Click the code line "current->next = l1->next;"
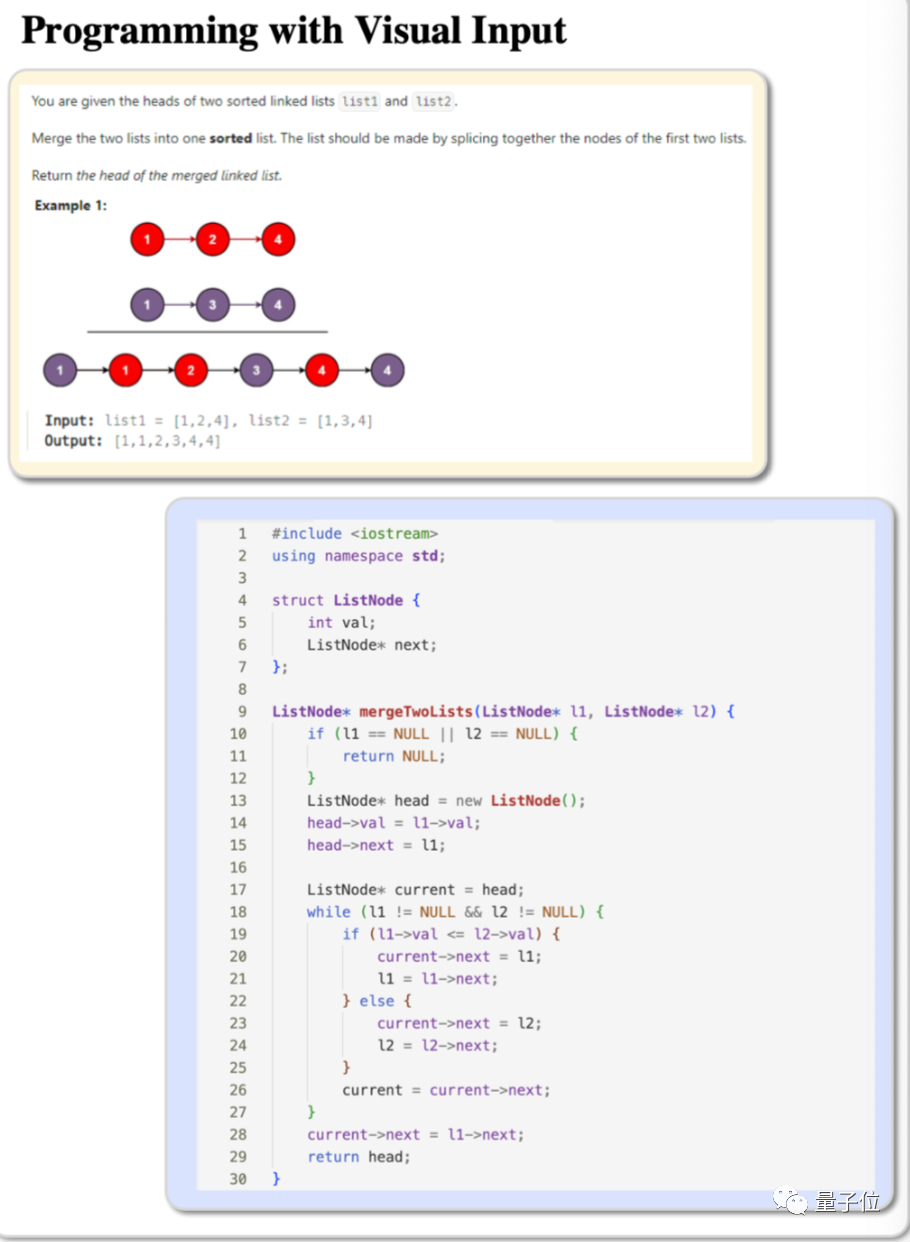Image resolution: width=910 pixels, height=1242 pixels. tap(415, 1134)
